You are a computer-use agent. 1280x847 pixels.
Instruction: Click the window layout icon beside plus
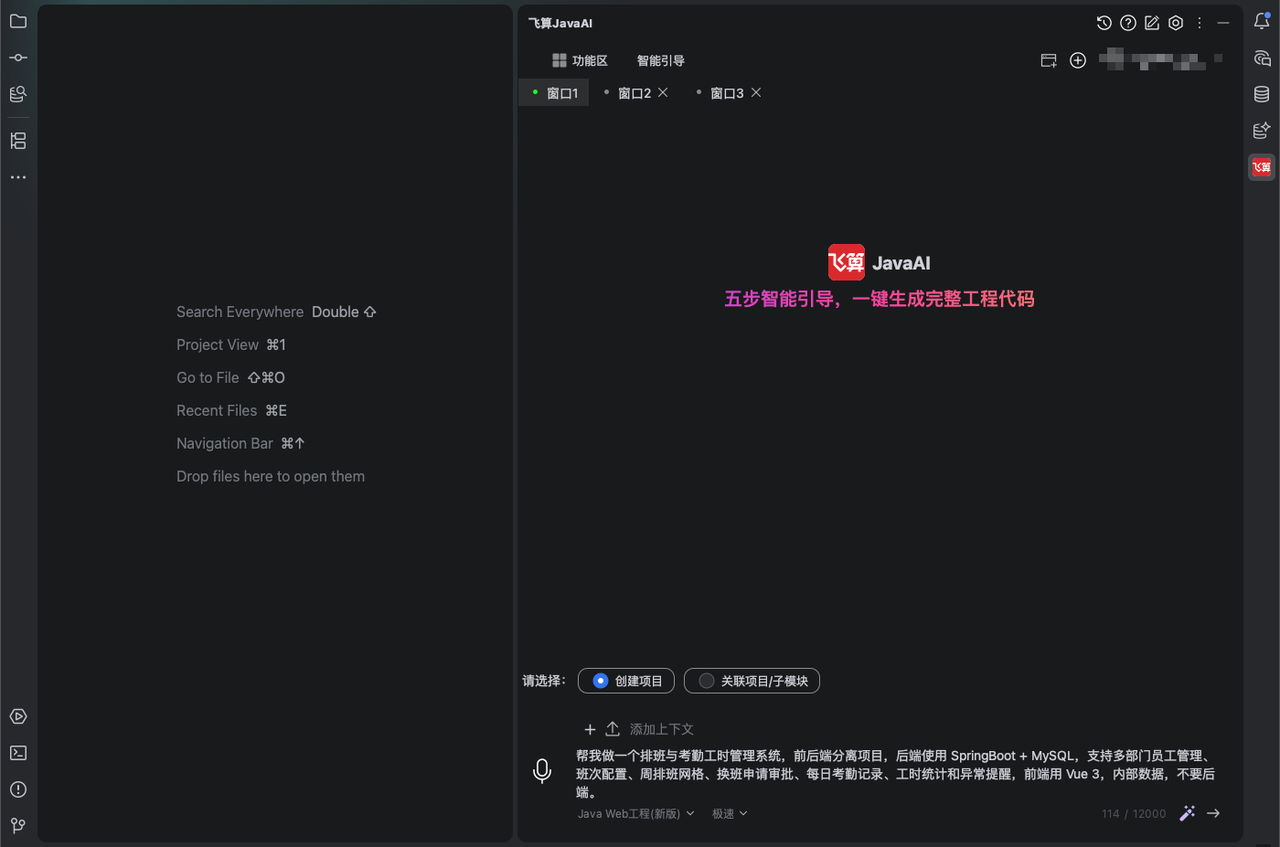tap(1049, 61)
